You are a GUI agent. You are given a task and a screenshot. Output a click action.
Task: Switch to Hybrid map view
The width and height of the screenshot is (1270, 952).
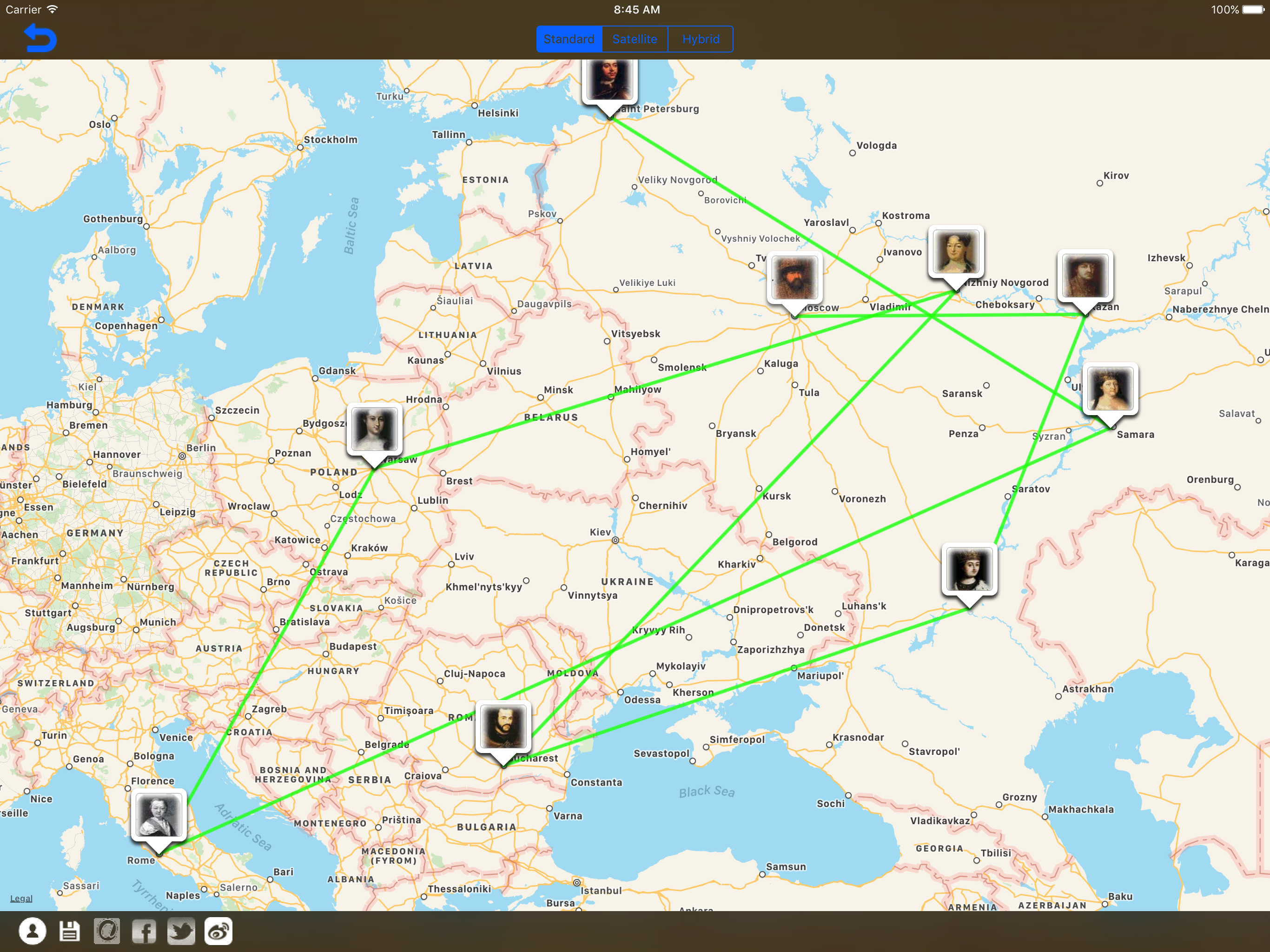701,39
